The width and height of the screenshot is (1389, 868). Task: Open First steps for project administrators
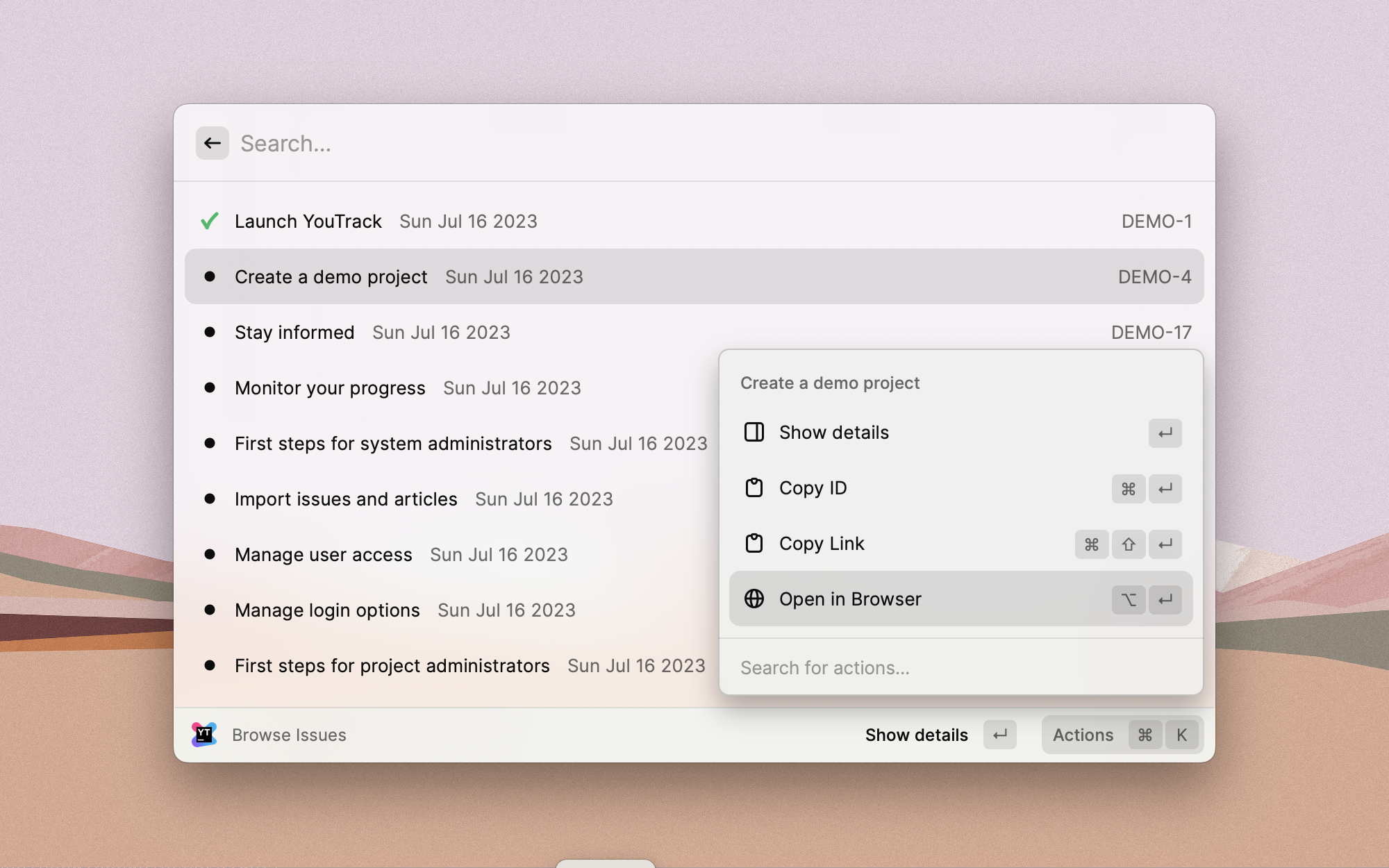pos(451,665)
